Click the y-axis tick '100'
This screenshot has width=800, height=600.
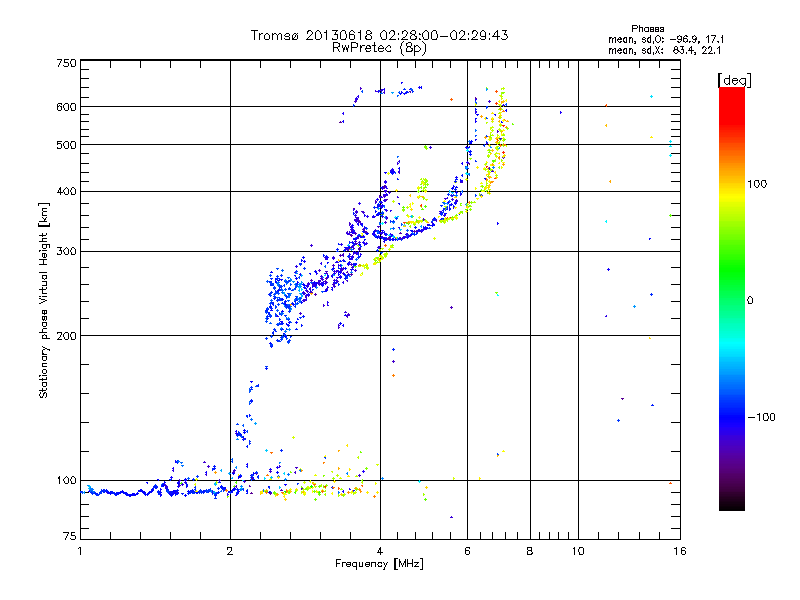tap(66, 480)
